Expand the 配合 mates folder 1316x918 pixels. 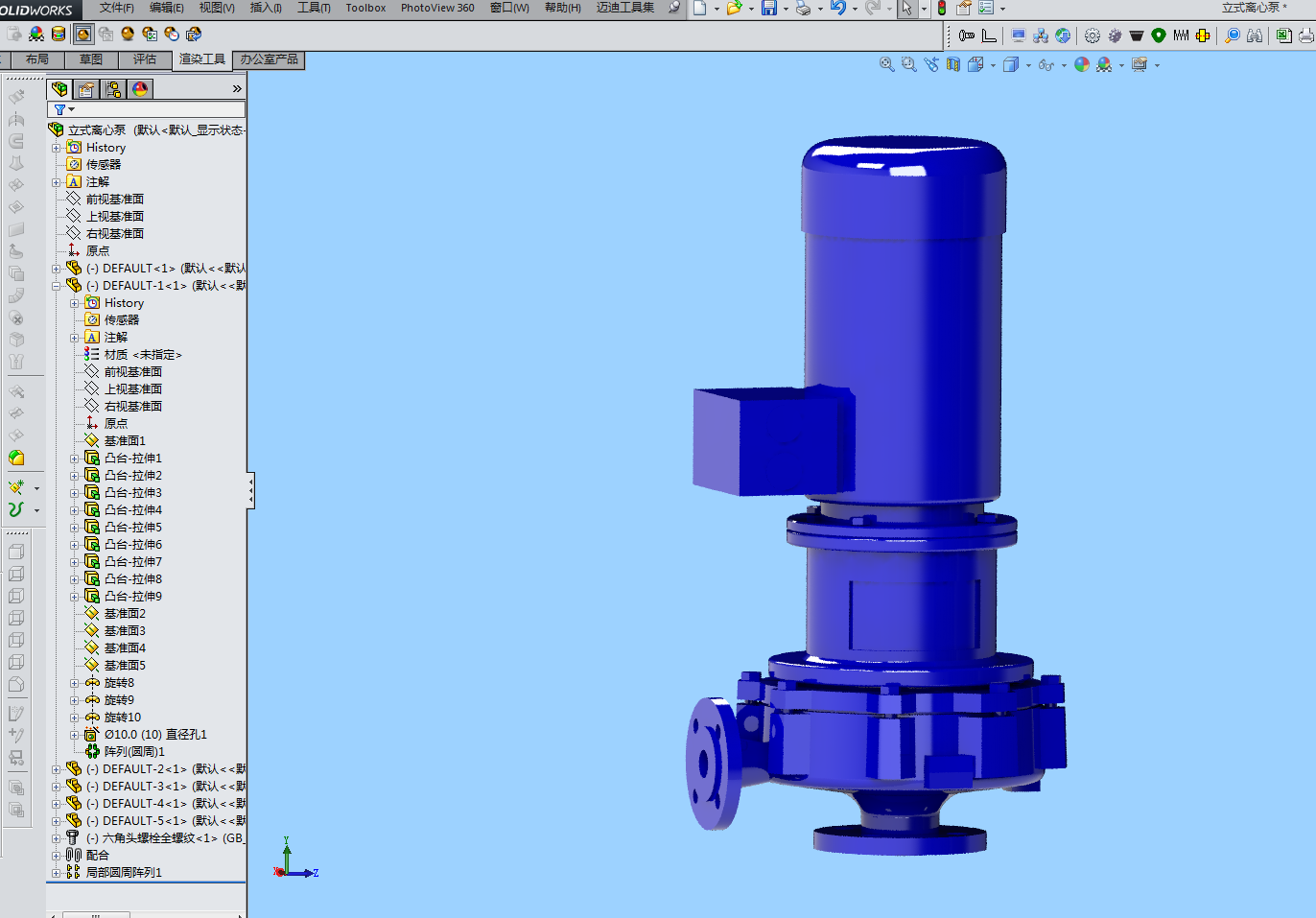tap(57, 856)
